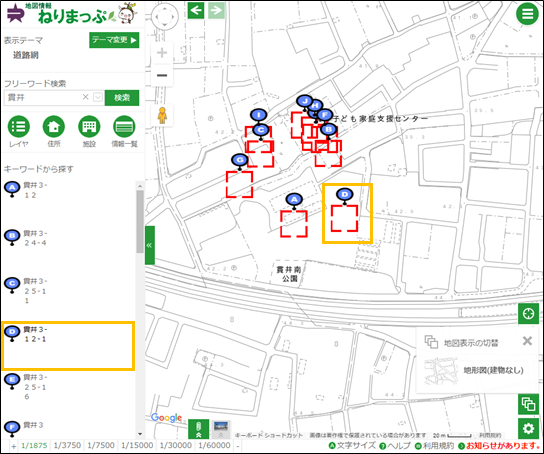Click the キーボードショートカット map link
The width and height of the screenshot is (544, 454).
pyautogui.click(x=269, y=435)
